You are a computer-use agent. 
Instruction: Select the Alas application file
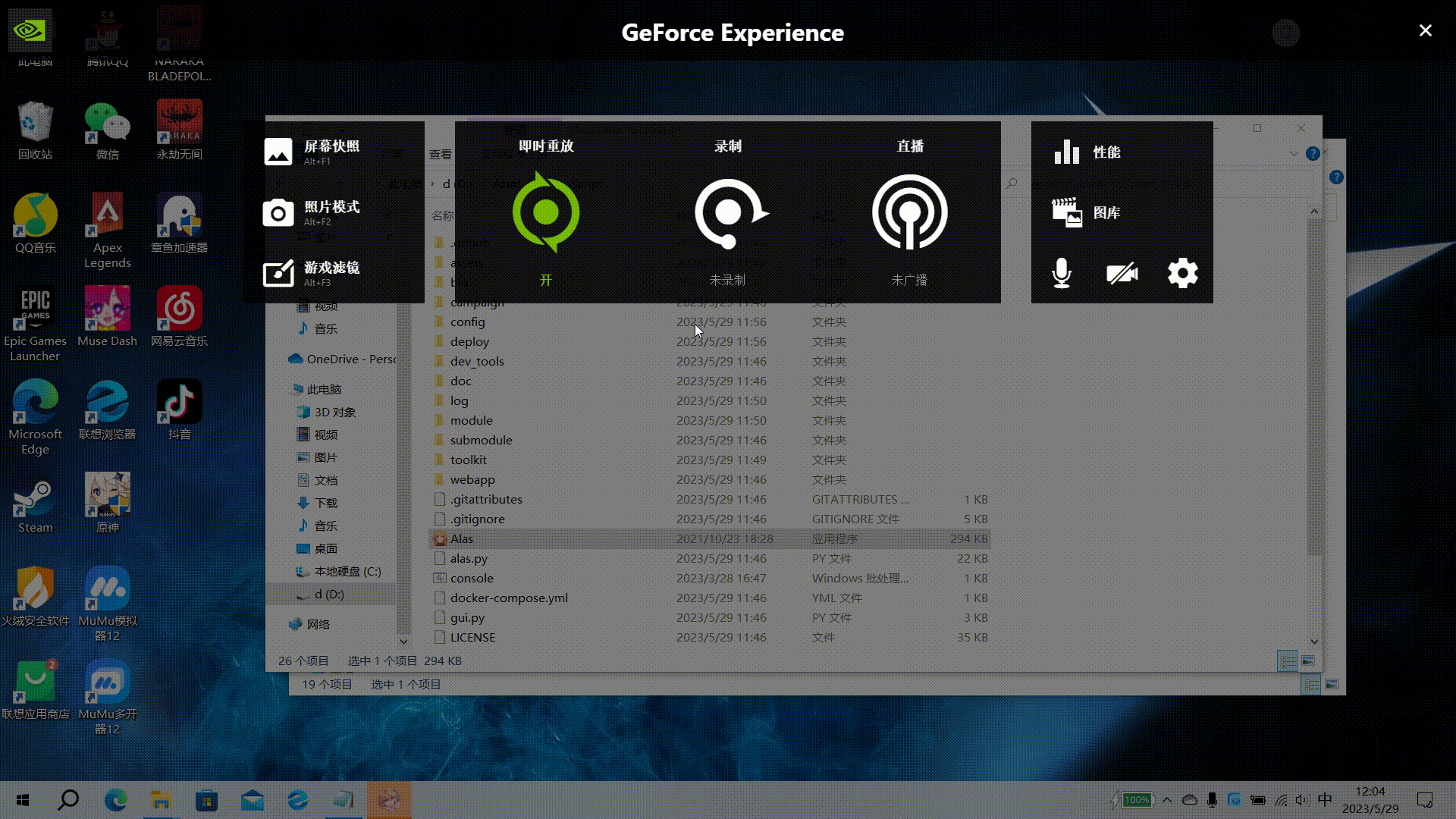pos(710,538)
